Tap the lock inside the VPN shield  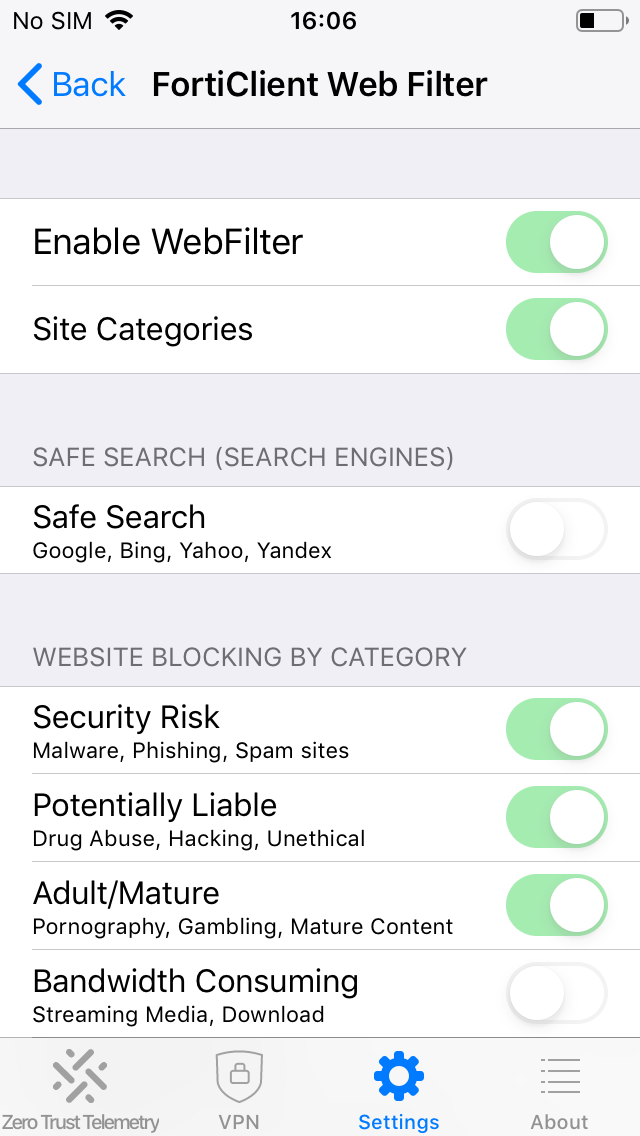tap(240, 1078)
